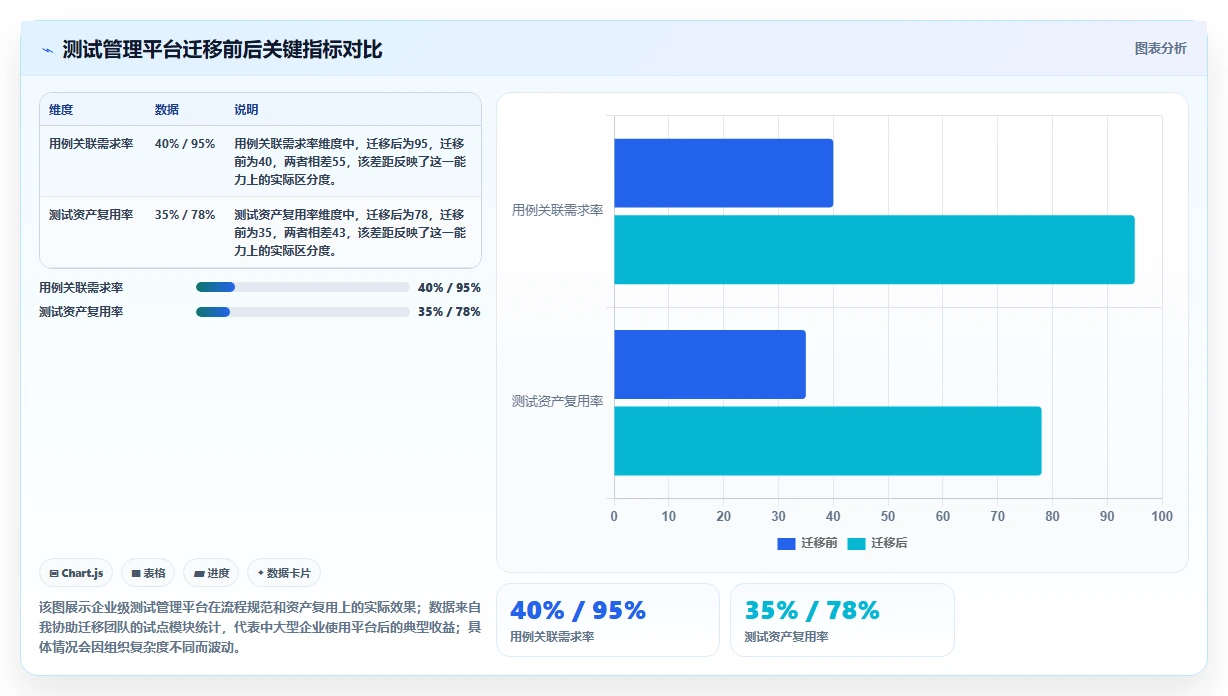Click the 用例关联需求率 progress bar
The height and width of the screenshot is (696, 1228).
(x=303, y=287)
